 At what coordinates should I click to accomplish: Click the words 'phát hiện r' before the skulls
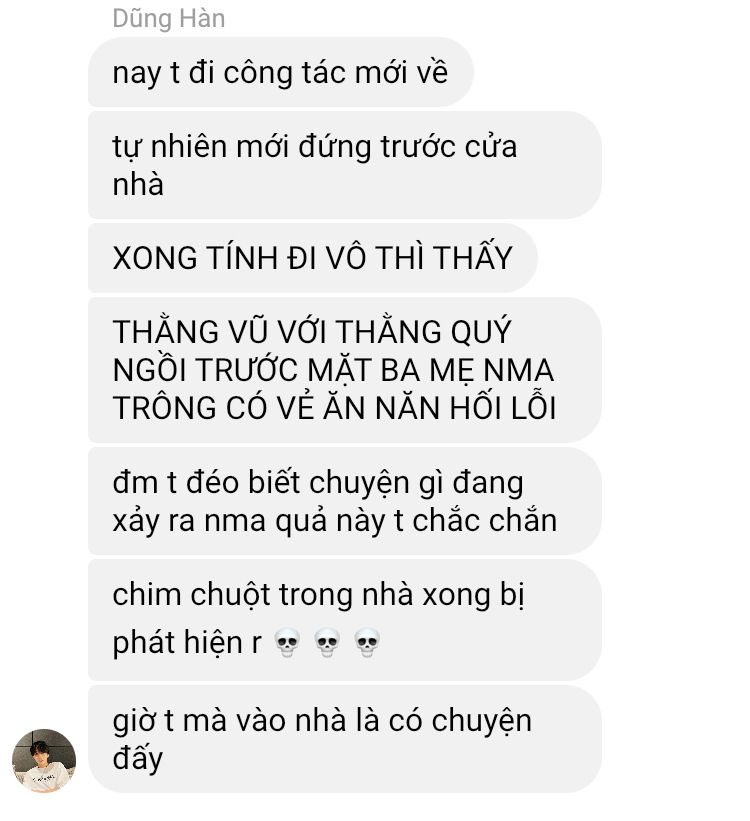187,643
